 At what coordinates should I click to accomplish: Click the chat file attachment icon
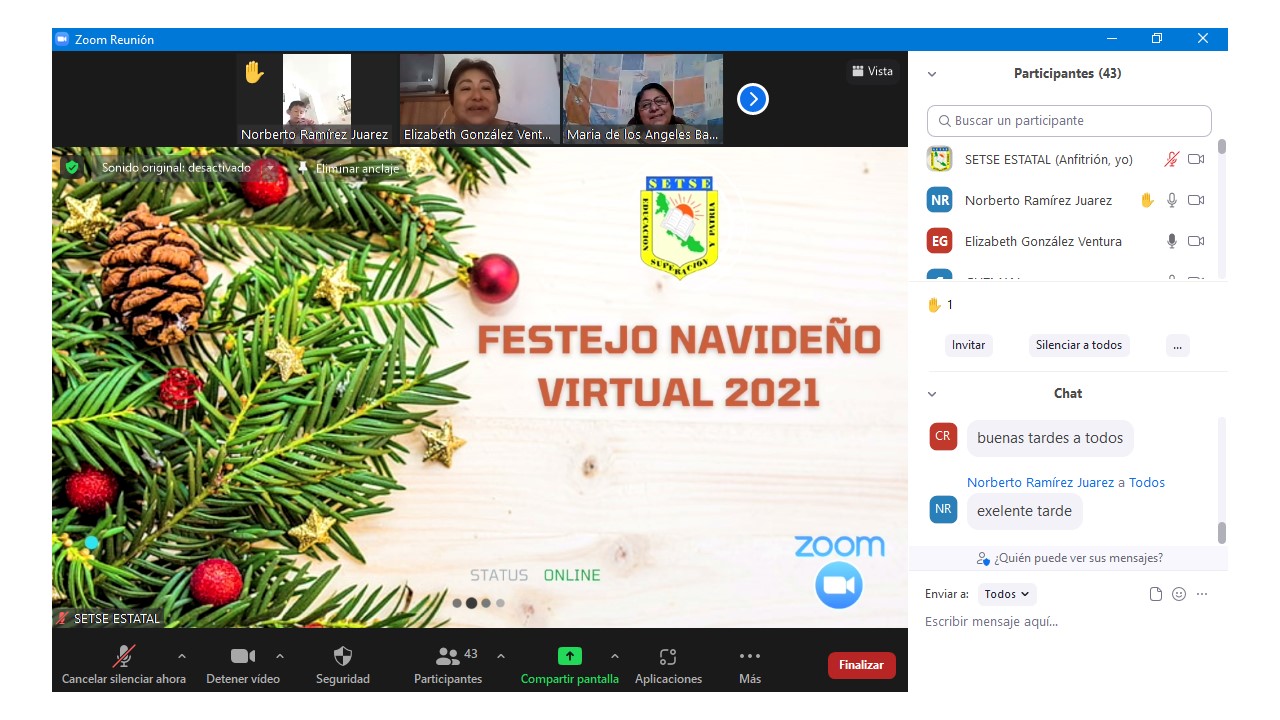pyautogui.click(x=1156, y=594)
